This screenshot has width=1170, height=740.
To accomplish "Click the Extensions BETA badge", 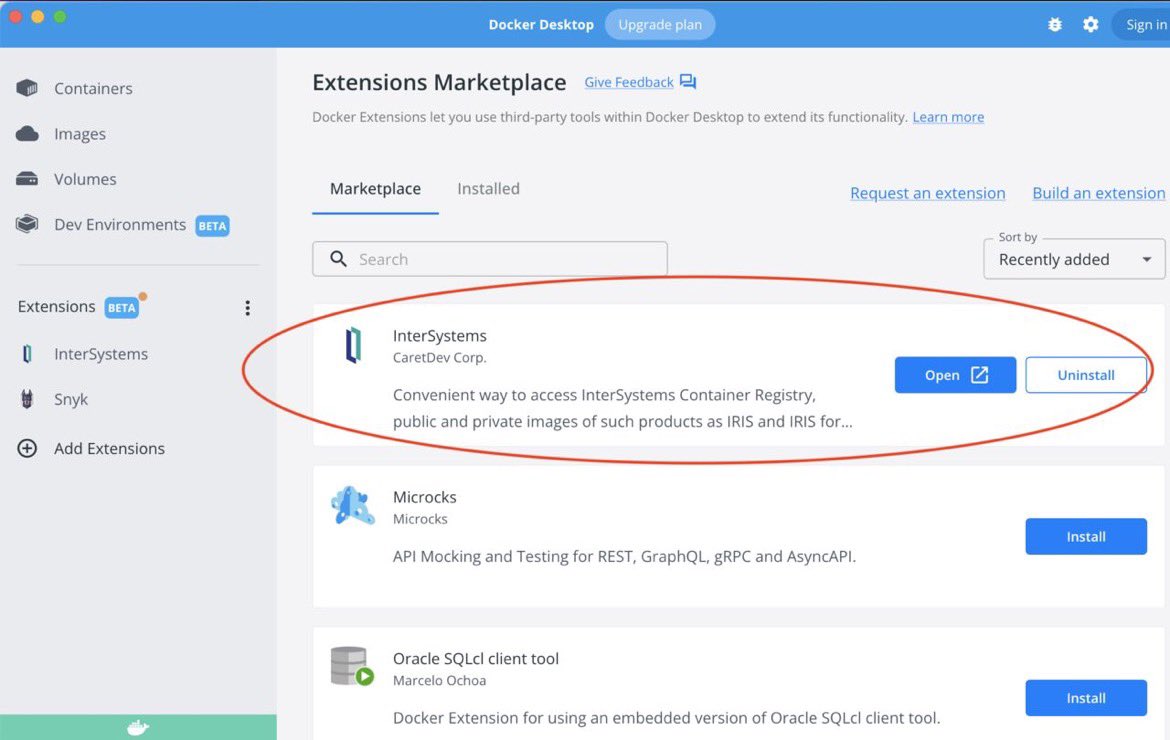I will click(122, 307).
